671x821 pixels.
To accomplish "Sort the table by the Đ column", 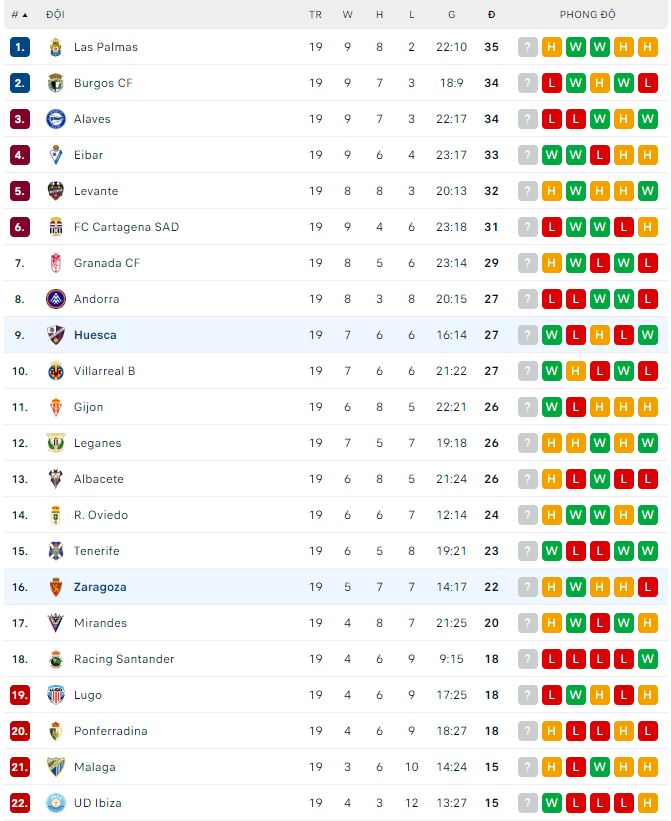I will click(x=490, y=15).
